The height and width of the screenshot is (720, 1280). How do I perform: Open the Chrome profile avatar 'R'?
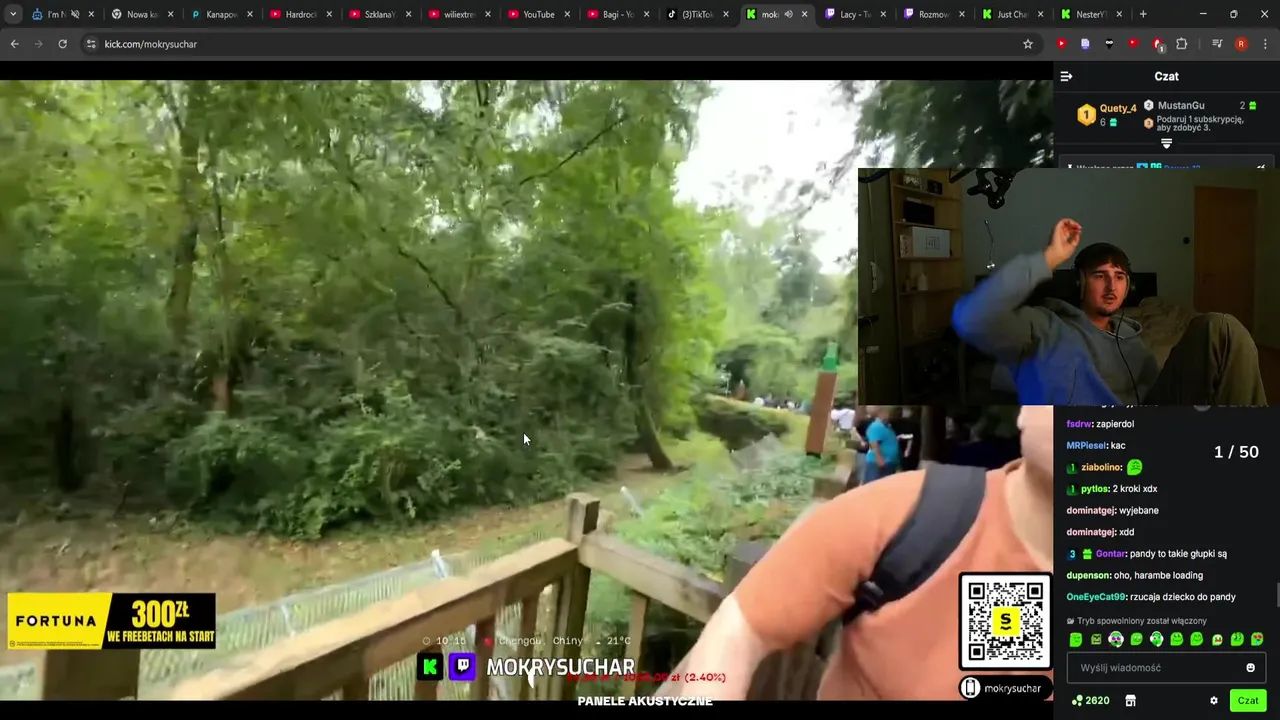coord(1241,44)
